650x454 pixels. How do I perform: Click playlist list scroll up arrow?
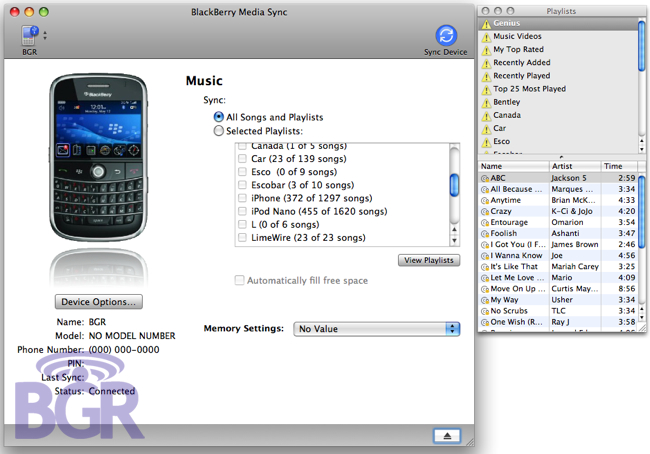(454, 230)
